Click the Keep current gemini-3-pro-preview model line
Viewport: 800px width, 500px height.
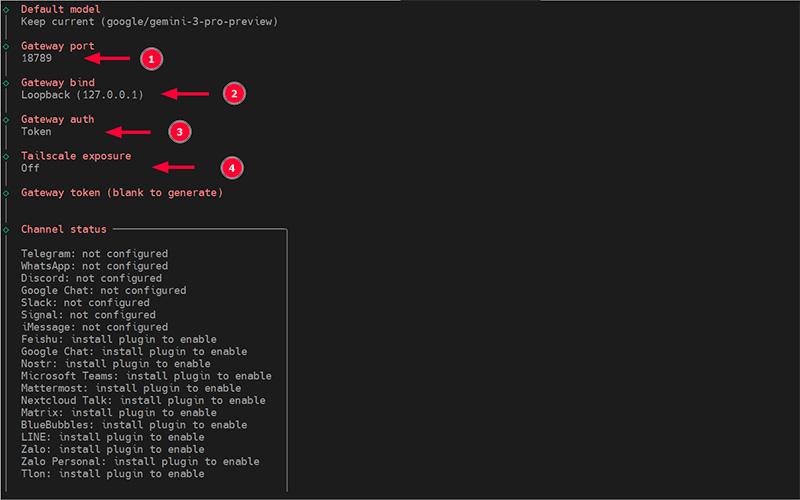pyautogui.click(x=149, y=21)
